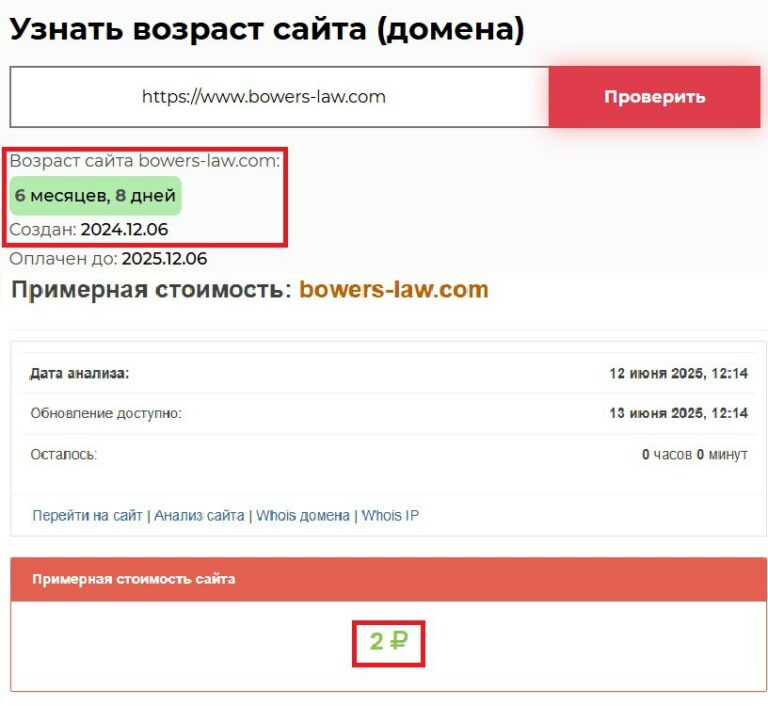Click the red Проверить button
This screenshot has height=706, width=768.
(x=654, y=97)
